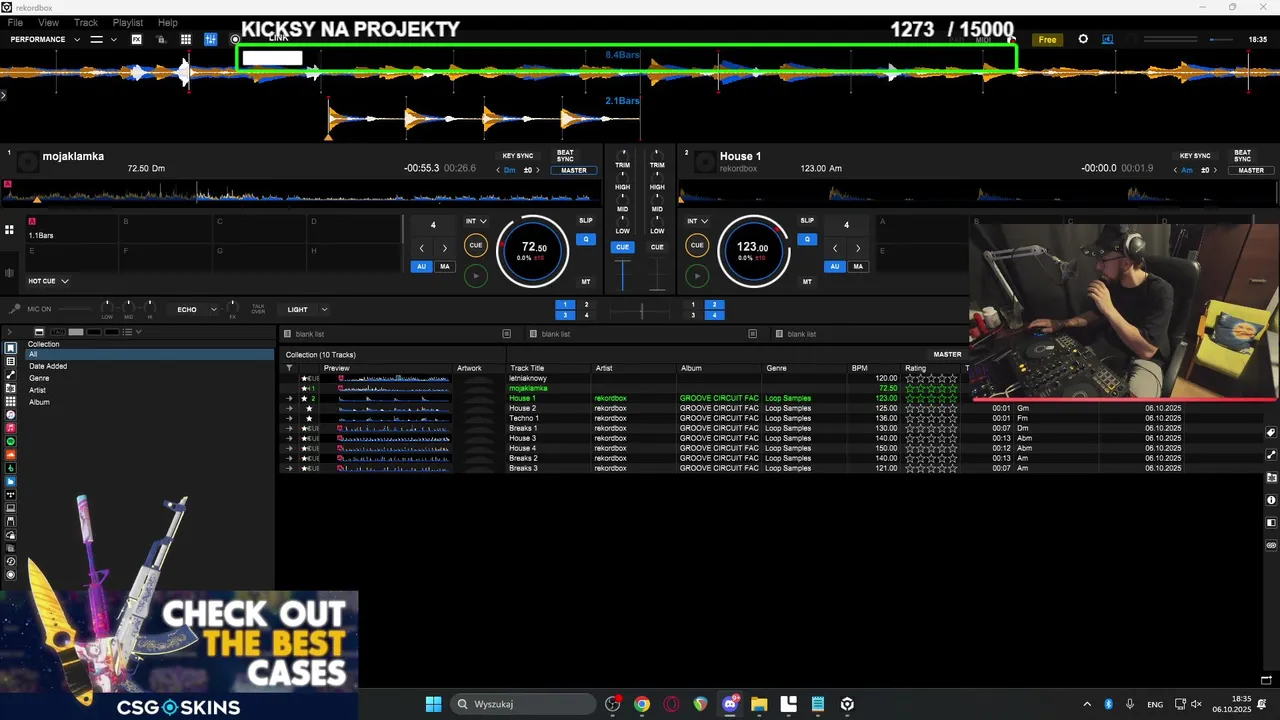Click the Tag icon on the right edge

tap(1271, 433)
